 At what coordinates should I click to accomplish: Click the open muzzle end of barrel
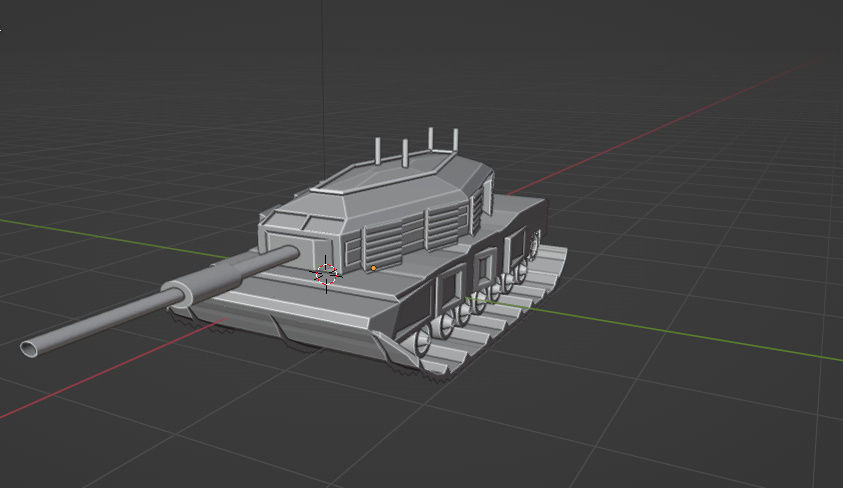(x=28, y=349)
